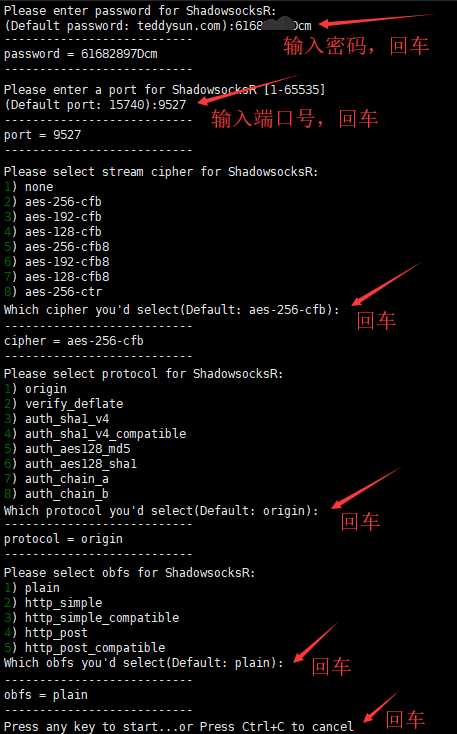Click the 'password = 61682897Dcm' output line
The height and width of the screenshot is (734, 457).
pos(81,54)
